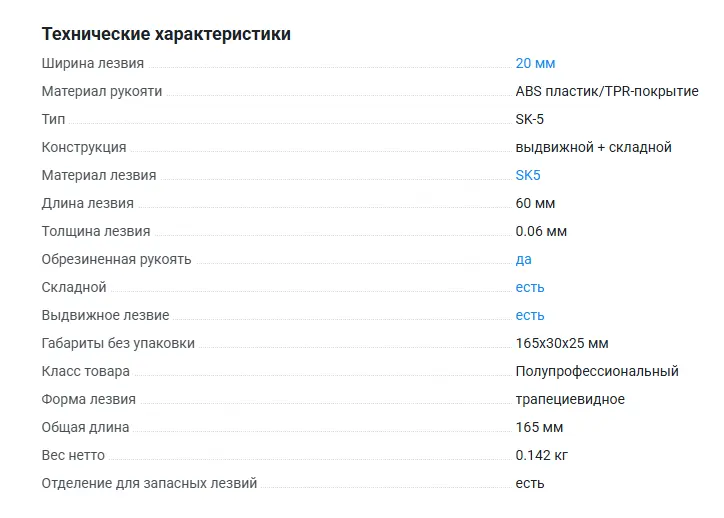Click the "Ширина лезвия" label
724x518 pixels.
pos(92,63)
